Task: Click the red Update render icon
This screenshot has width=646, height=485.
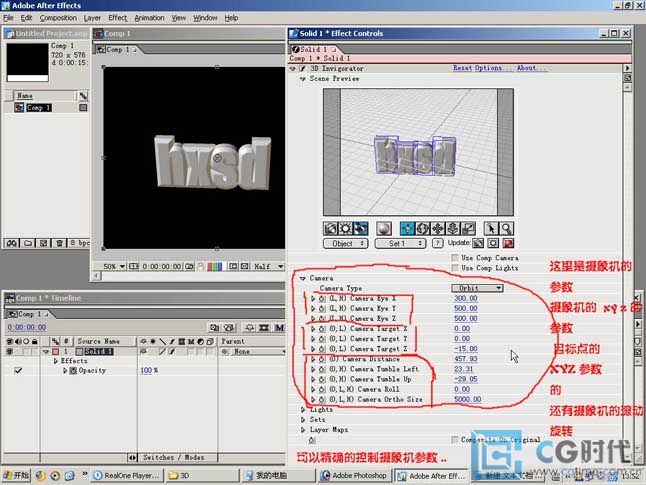Action: [x=508, y=243]
